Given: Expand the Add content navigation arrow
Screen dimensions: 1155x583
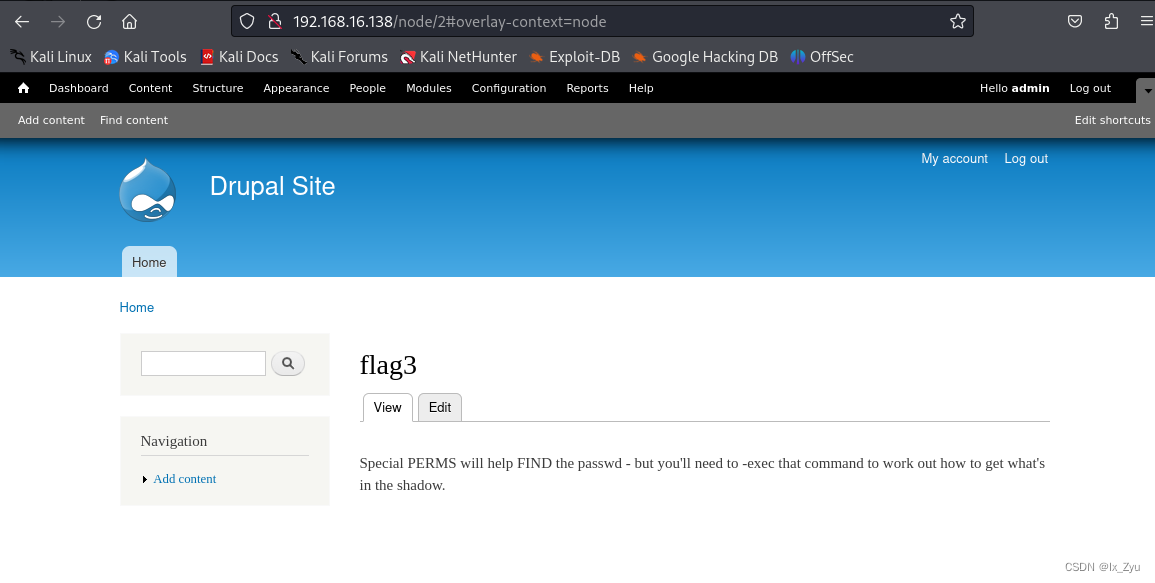Looking at the screenshot, I should (145, 480).
